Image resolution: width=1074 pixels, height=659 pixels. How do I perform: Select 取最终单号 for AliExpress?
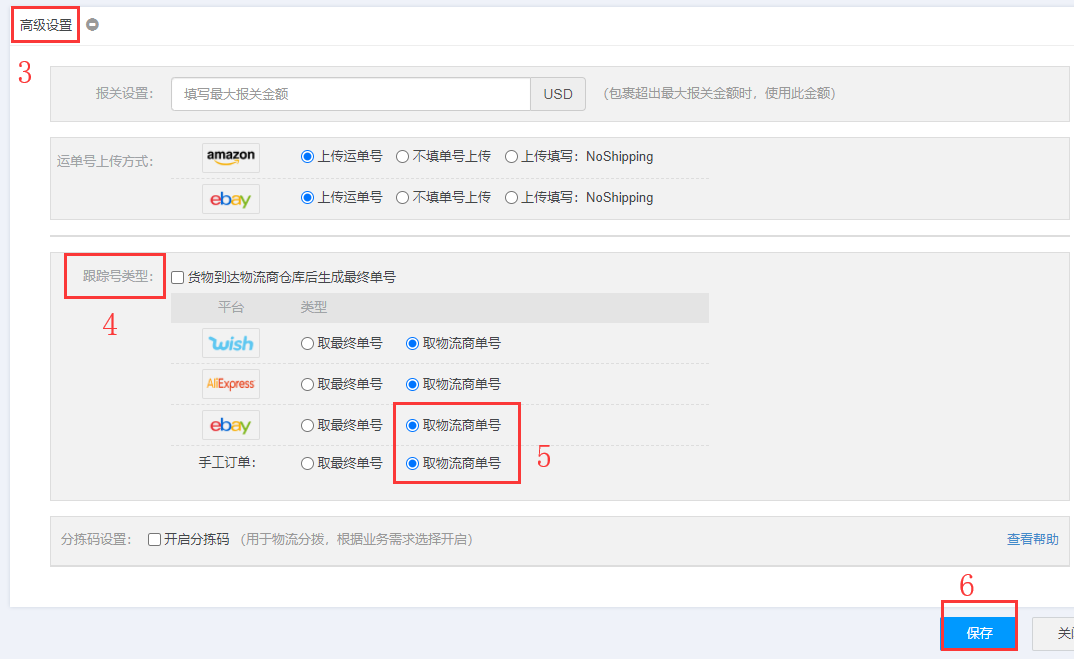[x=308, y=385]
